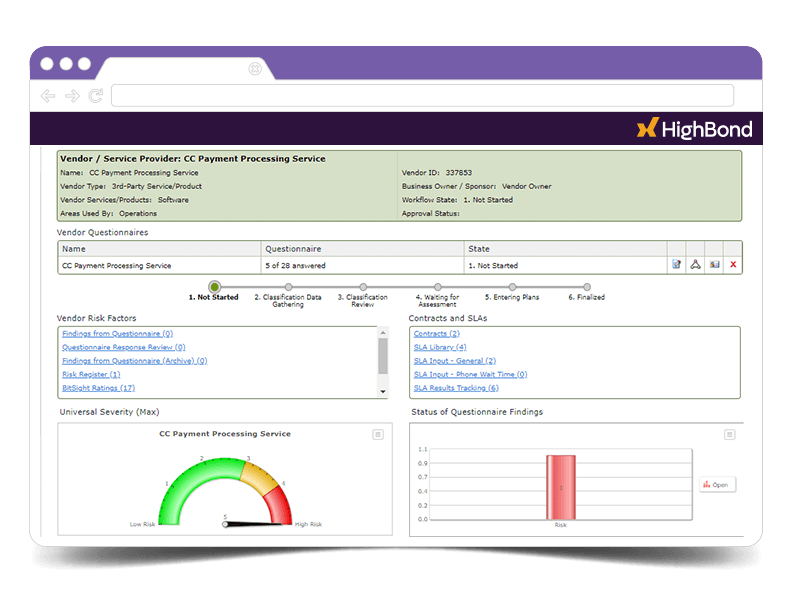Open BitSight Ratings (17) link

pyautogui.click(x=98, y=388)
